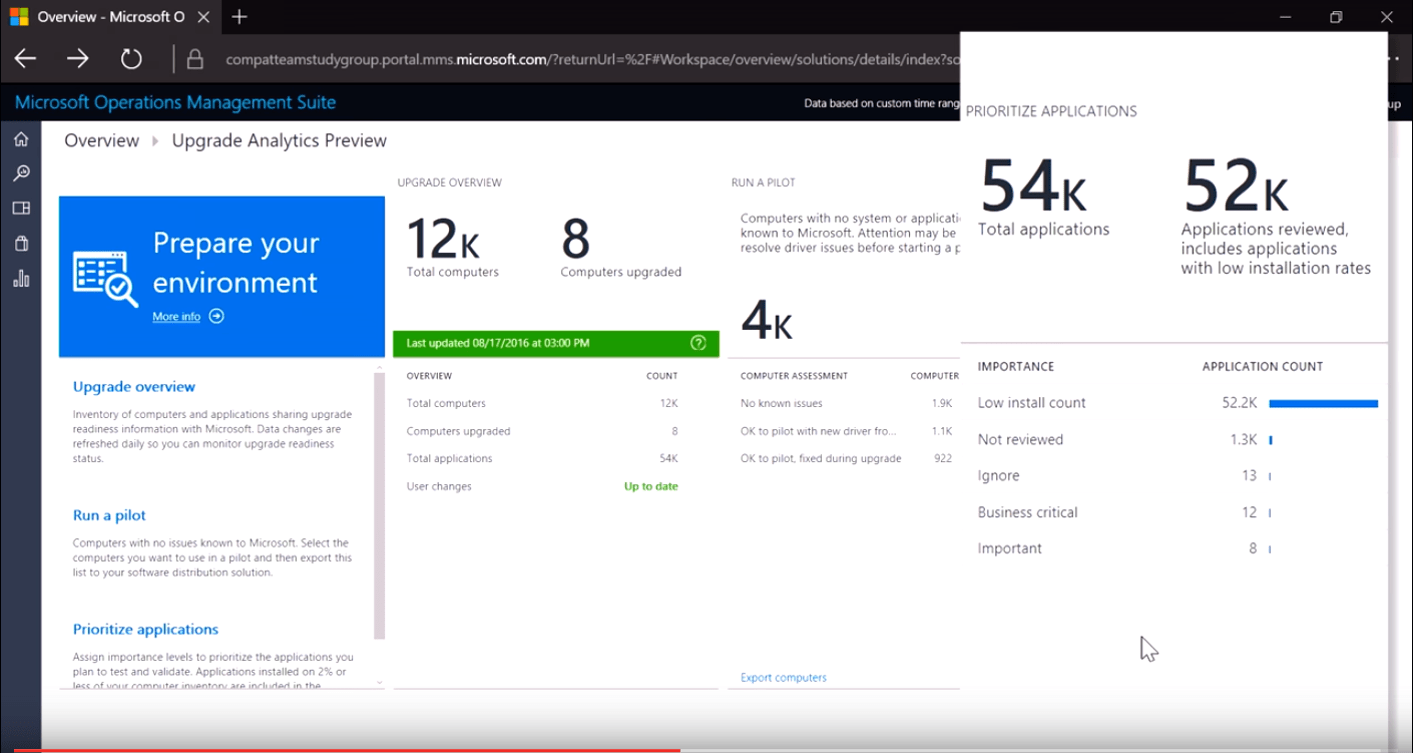Click More info on Prepare your environment tile
Viewport: 1413px width, 753px height.
[x=176, y=316]
